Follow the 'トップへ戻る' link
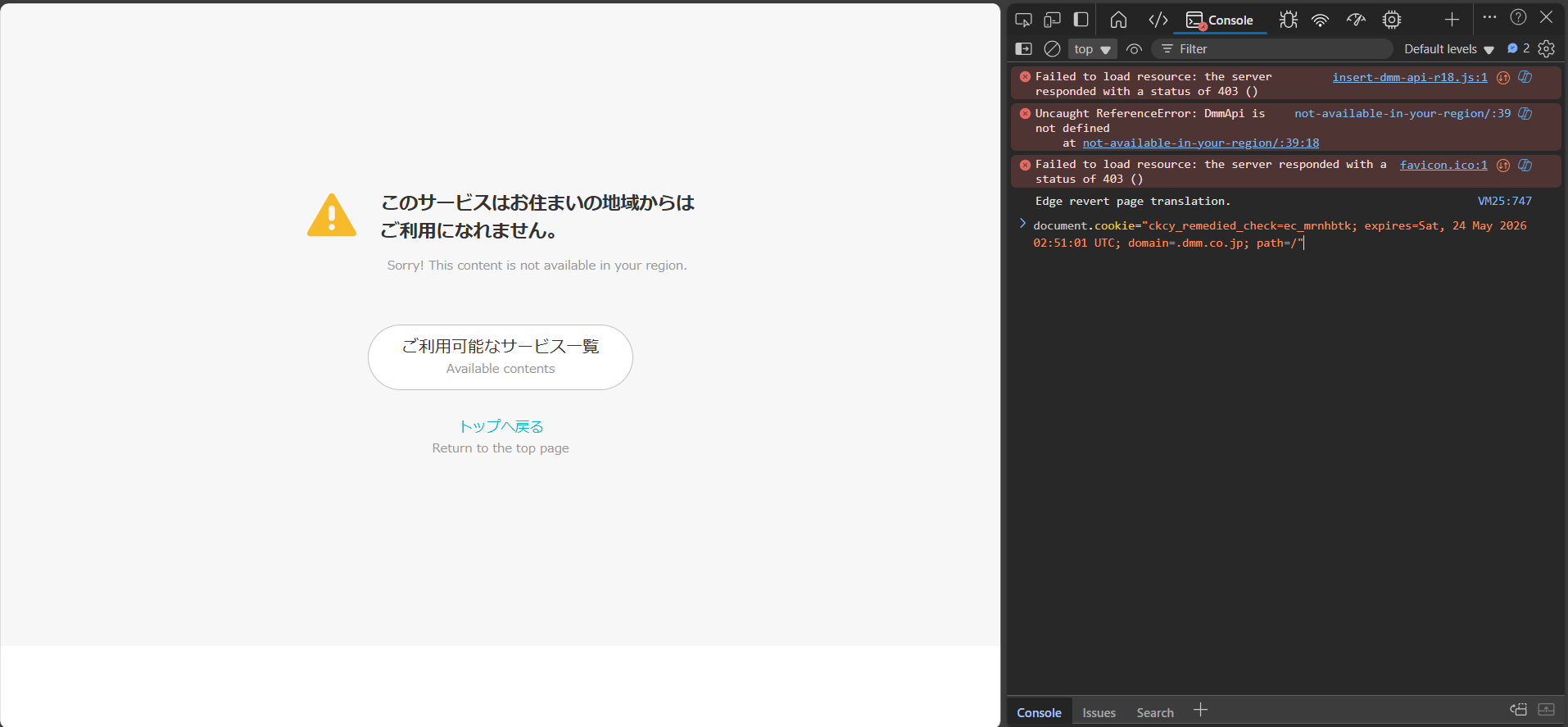Screen dimensions: 1568x727 501,426
